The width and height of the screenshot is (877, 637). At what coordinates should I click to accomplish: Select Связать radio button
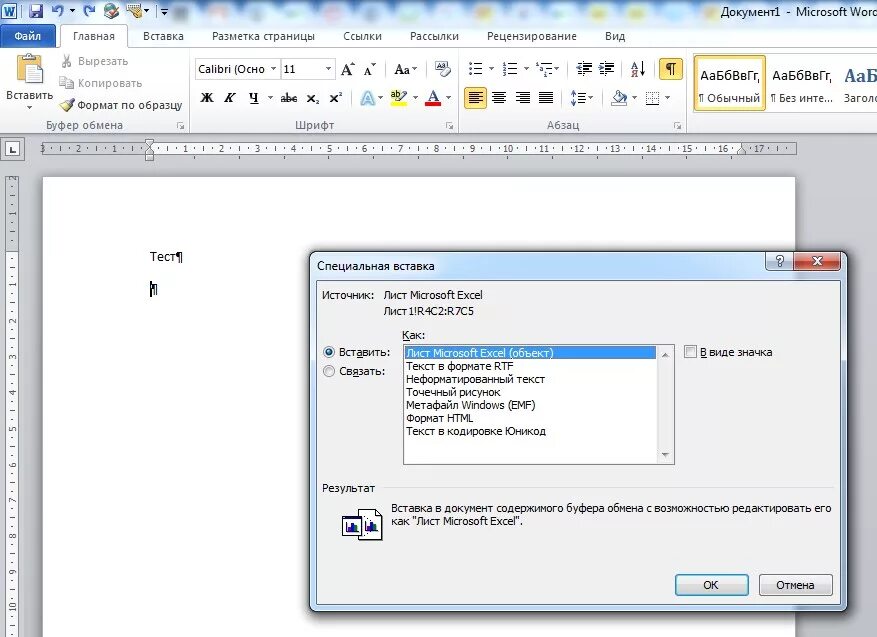(x=329, y=371)
